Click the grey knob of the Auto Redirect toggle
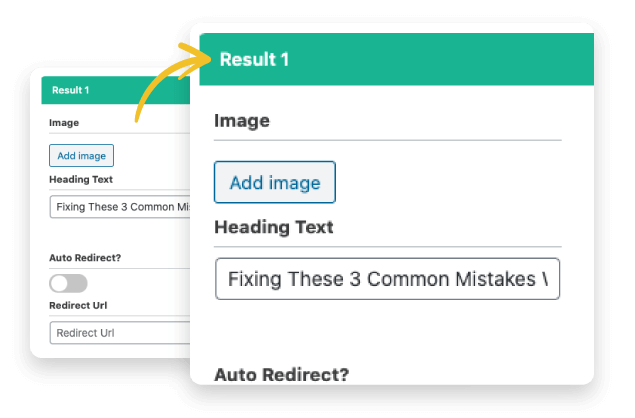 coord(59,283)
